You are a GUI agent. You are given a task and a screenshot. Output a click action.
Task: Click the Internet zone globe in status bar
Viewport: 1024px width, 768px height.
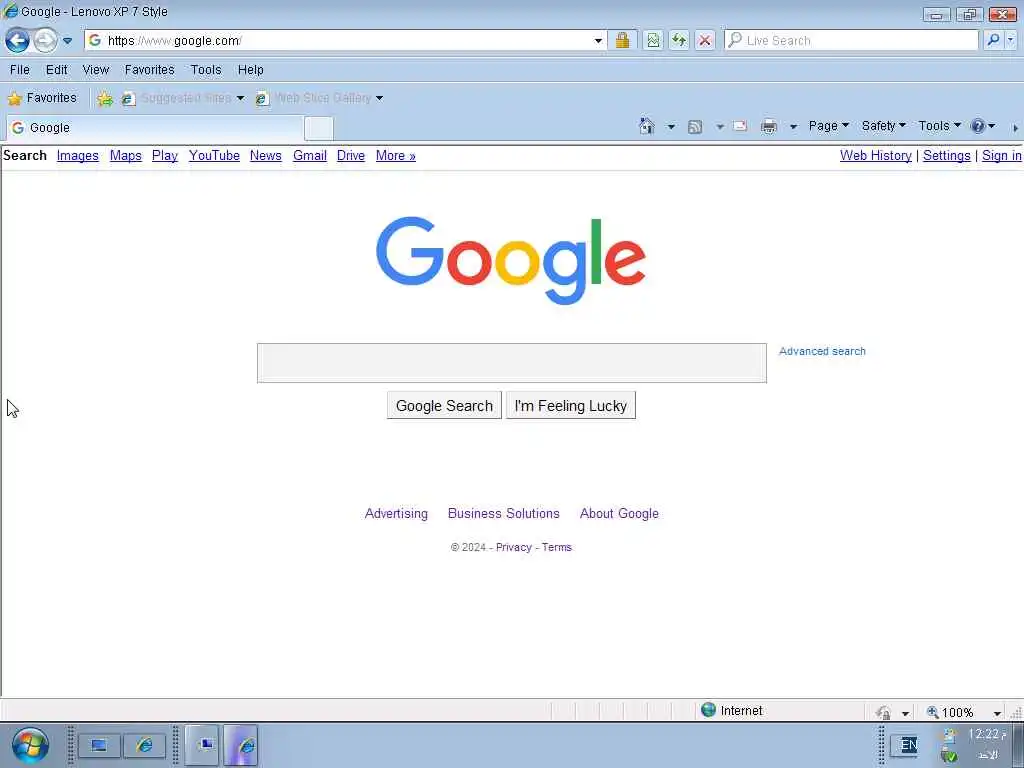pyautogui.click(x=708, y=710)
